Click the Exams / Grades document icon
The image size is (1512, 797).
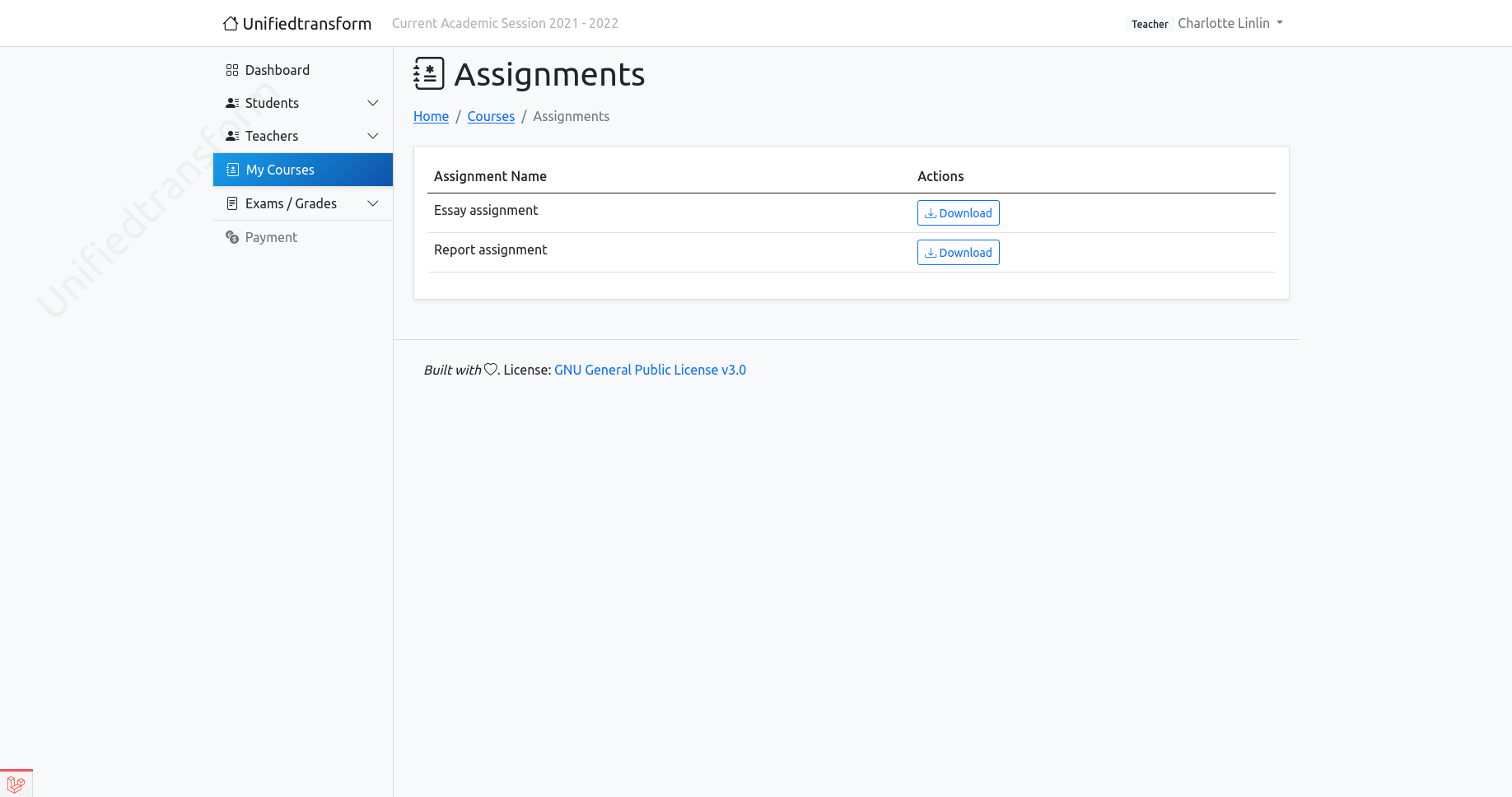click(232, 203)
